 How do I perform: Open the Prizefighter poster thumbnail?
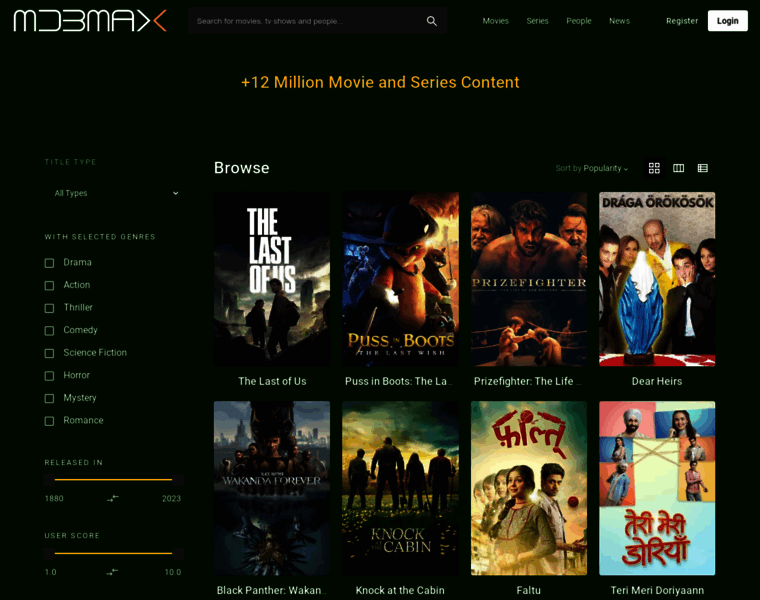(x=529, y=279)
